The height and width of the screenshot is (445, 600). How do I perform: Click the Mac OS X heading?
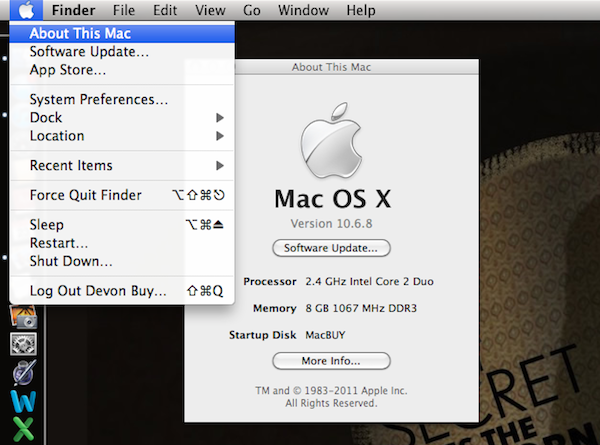coord(333,199)
